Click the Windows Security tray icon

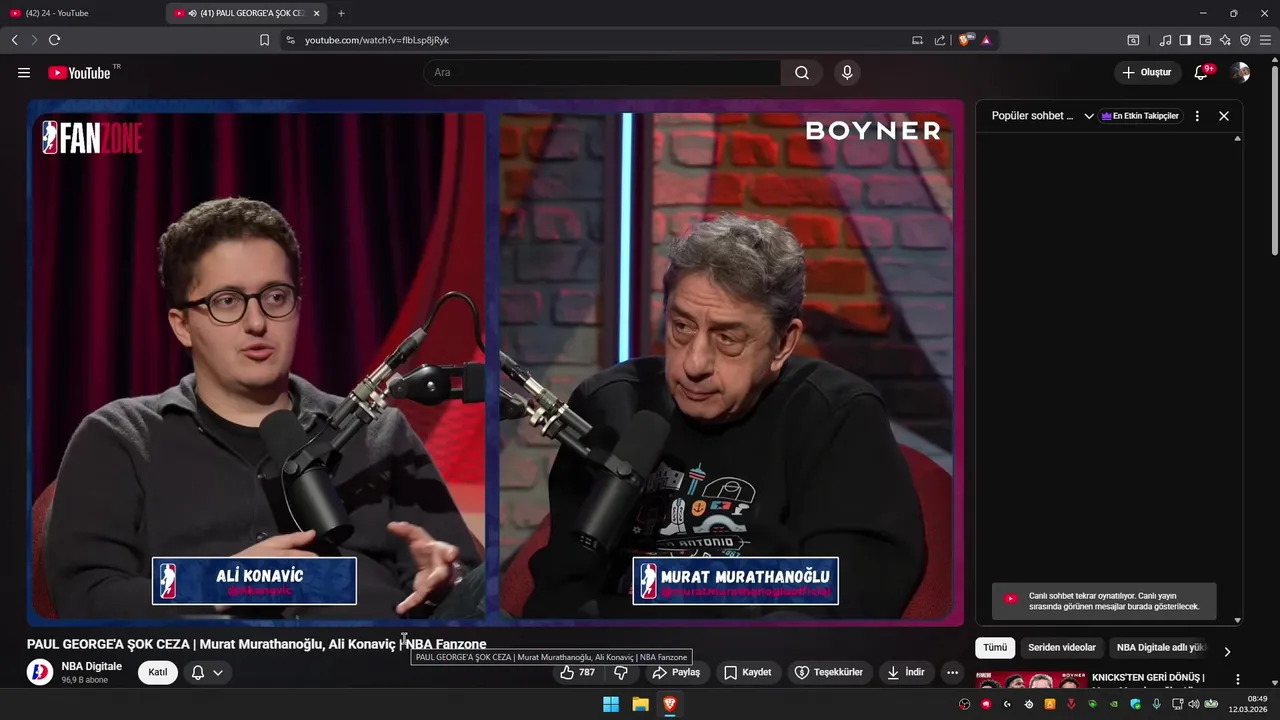pyautogui.click(x=1134, y=704)
